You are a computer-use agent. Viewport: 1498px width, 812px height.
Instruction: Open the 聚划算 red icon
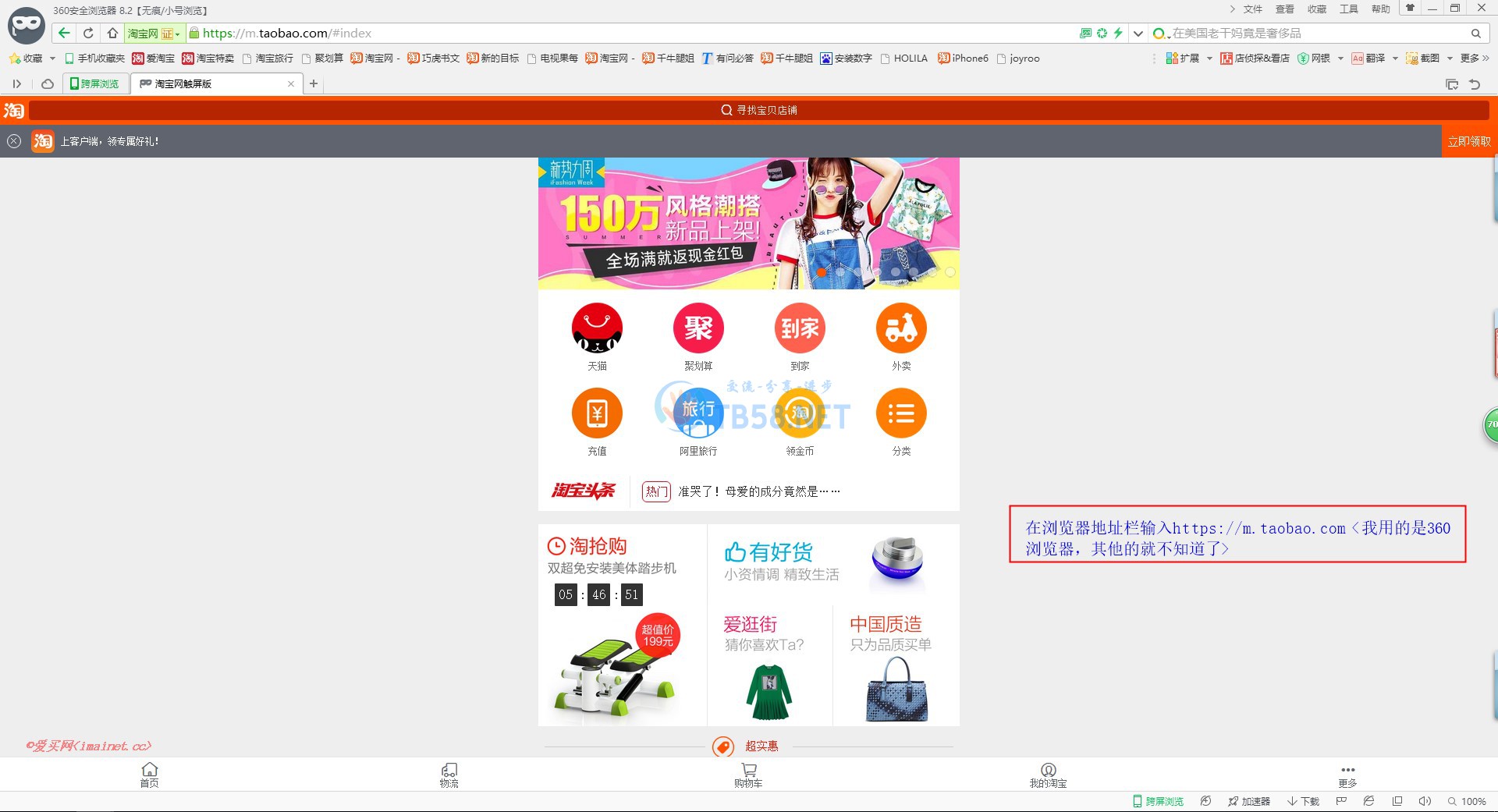[698, 328]
